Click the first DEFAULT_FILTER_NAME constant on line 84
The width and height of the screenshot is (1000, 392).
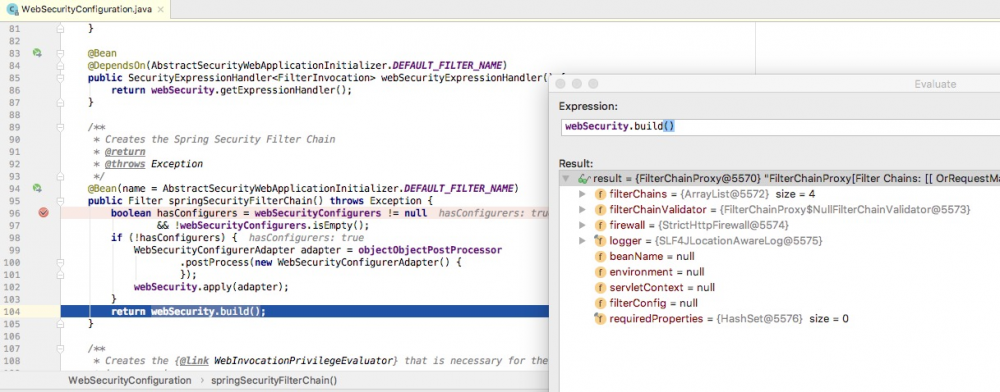coord(448,66)
